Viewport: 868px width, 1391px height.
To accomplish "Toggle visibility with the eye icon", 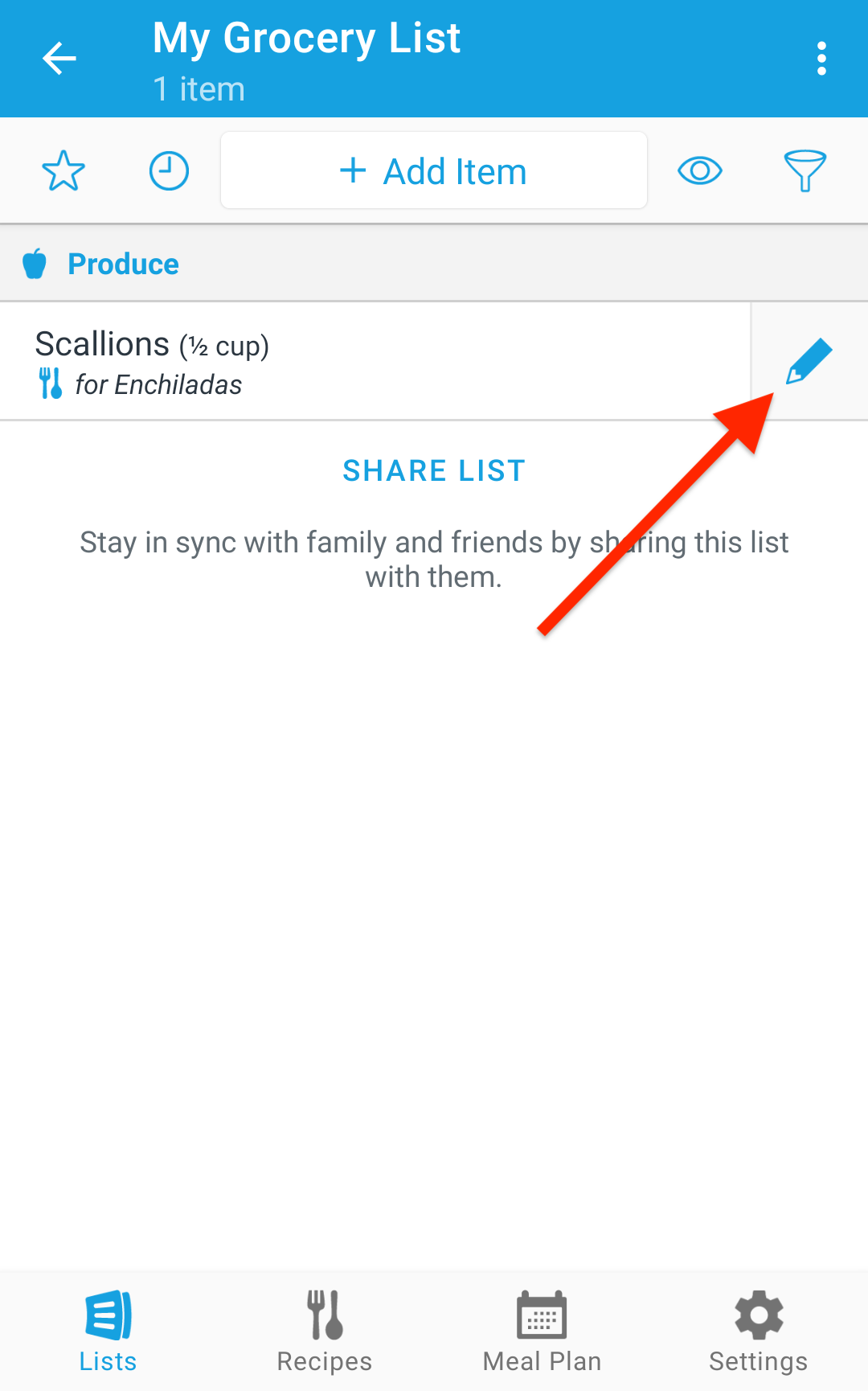I will coord(700,170).
